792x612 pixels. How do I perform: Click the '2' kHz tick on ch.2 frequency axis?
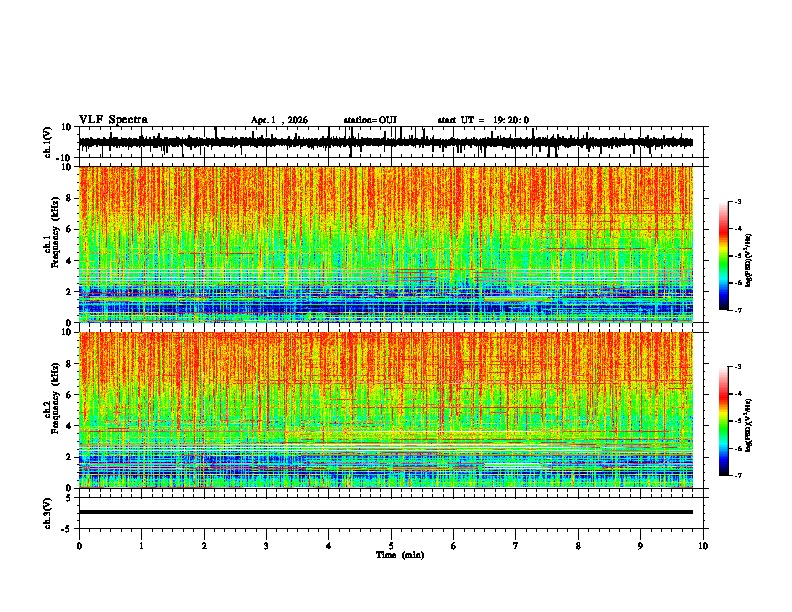click(x=69, y=457)
